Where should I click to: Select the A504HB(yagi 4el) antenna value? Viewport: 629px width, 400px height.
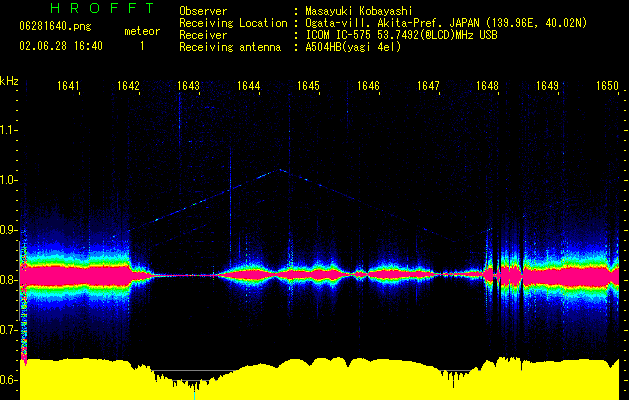[353, 47]
